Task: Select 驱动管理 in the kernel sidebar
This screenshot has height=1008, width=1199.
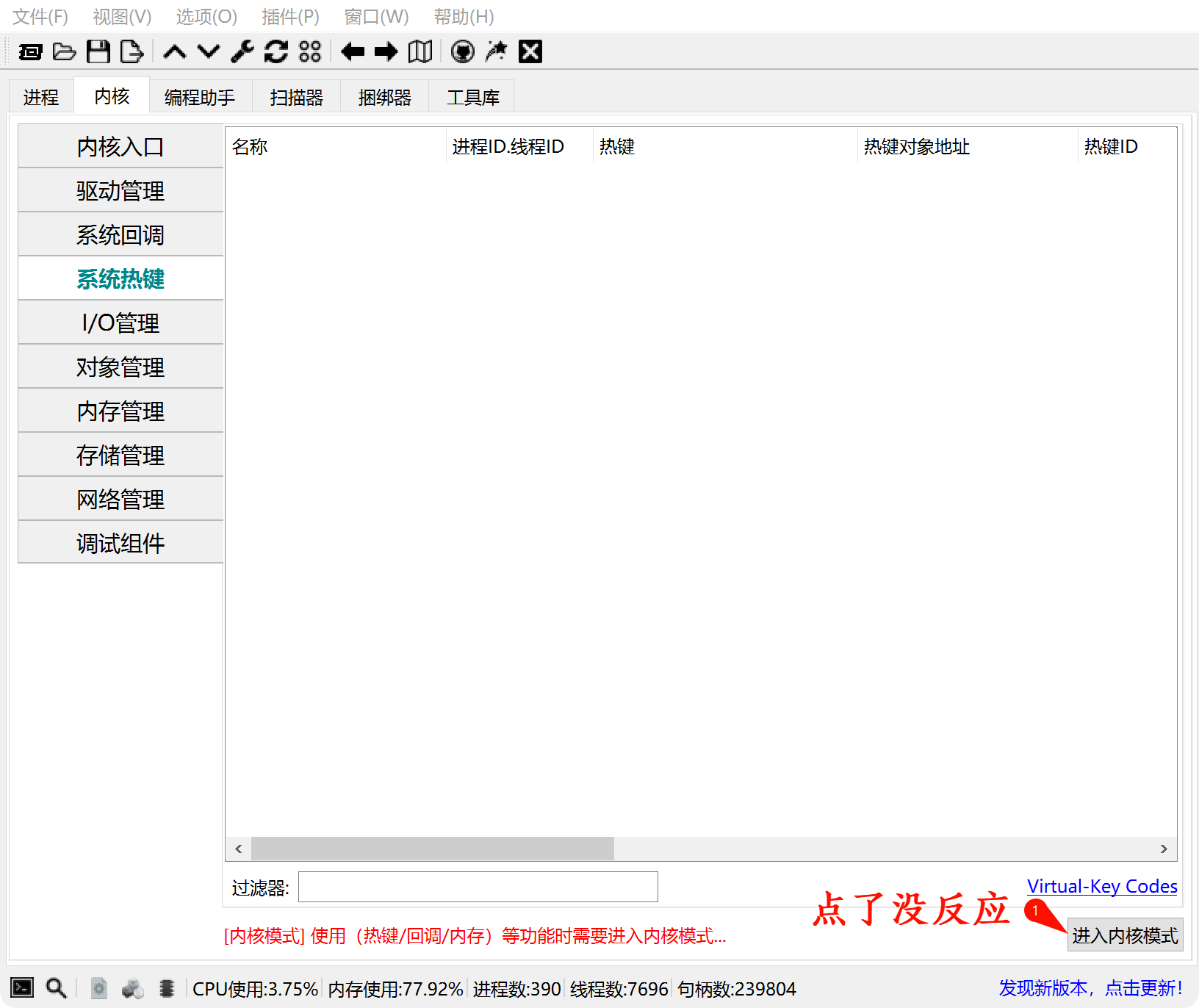Action: point(120,191)
